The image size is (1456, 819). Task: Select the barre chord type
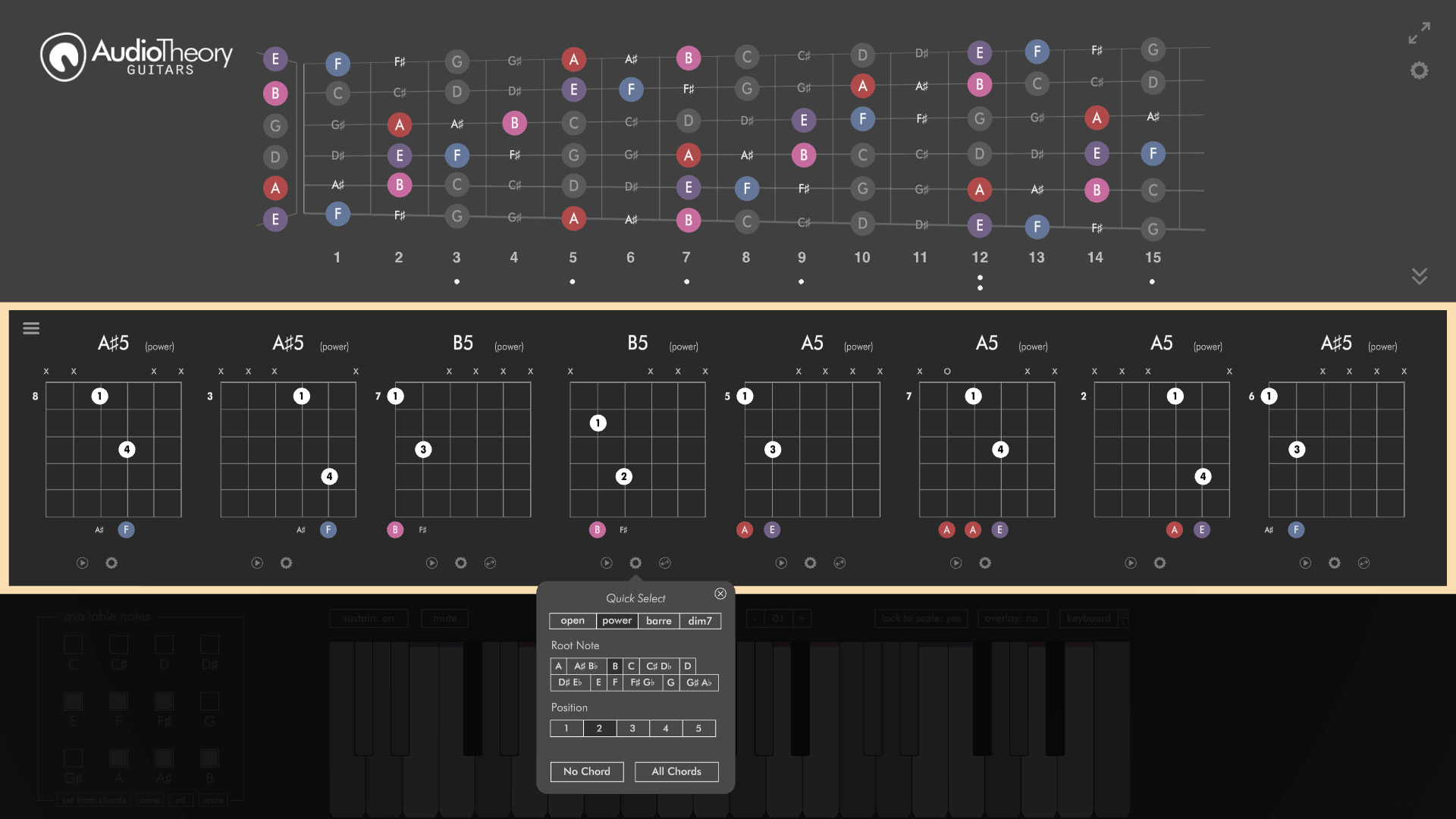click(659, 621)
